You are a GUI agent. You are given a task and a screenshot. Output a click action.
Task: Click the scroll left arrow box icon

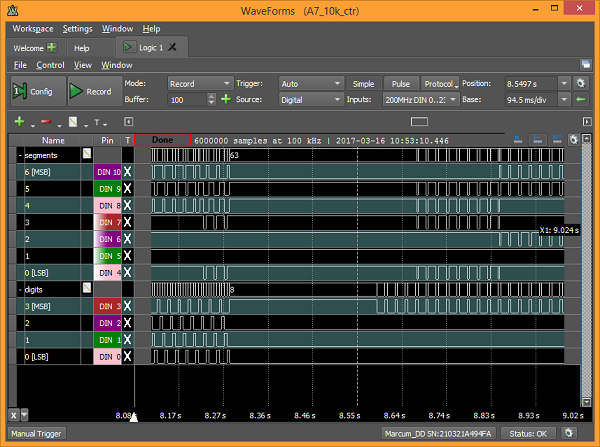tap(129, 122)
